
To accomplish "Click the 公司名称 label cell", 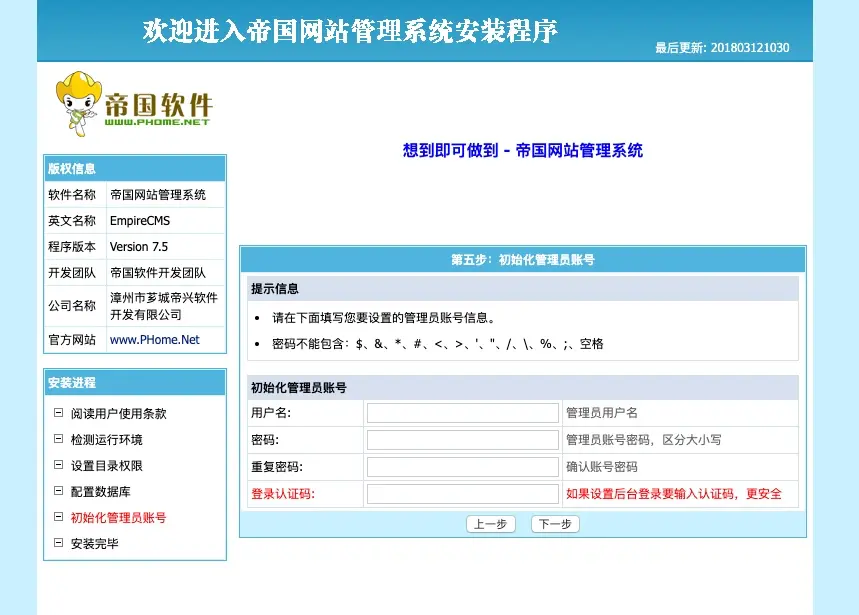I will click(x=75, y=306).
